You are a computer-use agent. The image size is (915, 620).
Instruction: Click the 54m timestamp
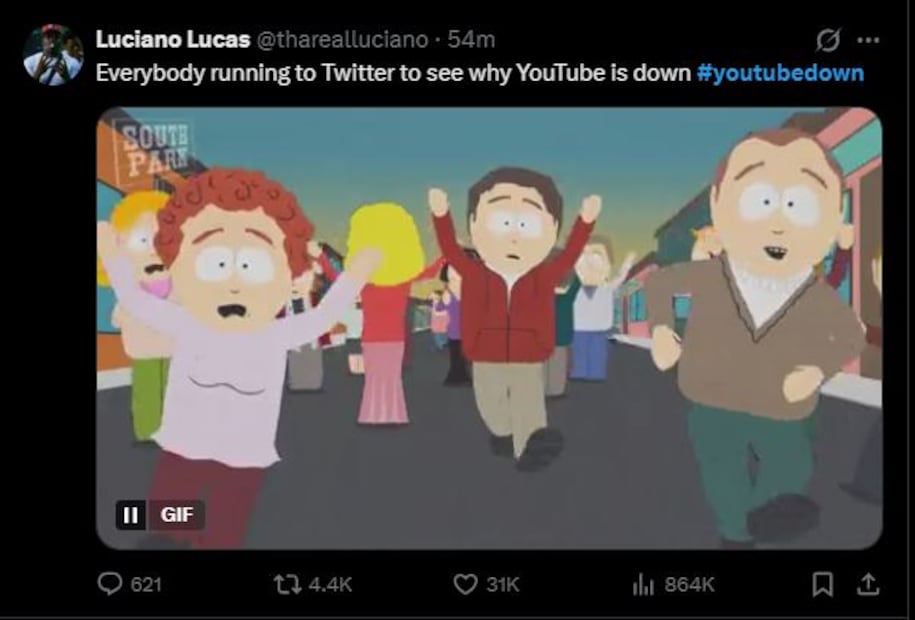[471, 40]
